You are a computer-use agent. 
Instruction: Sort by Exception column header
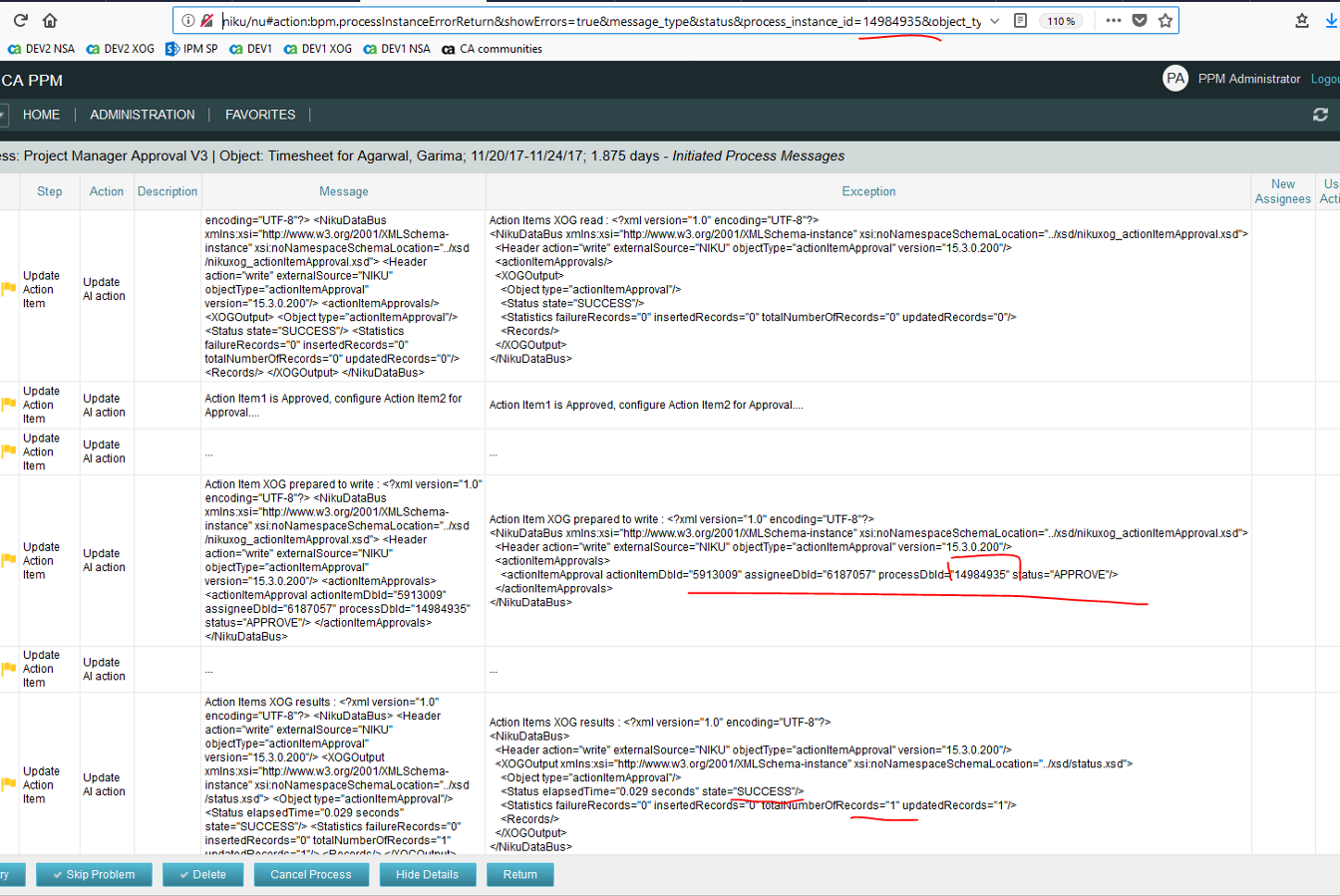868,191
